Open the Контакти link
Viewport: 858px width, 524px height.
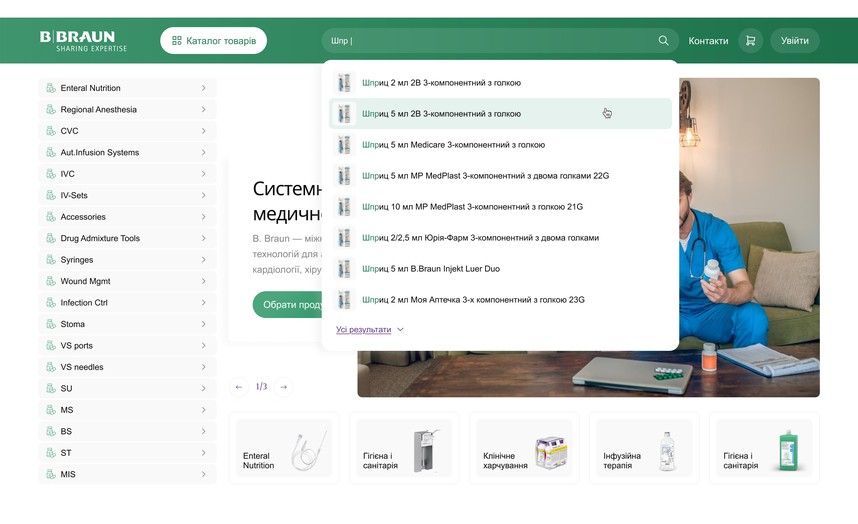click(x=708, y=40)
